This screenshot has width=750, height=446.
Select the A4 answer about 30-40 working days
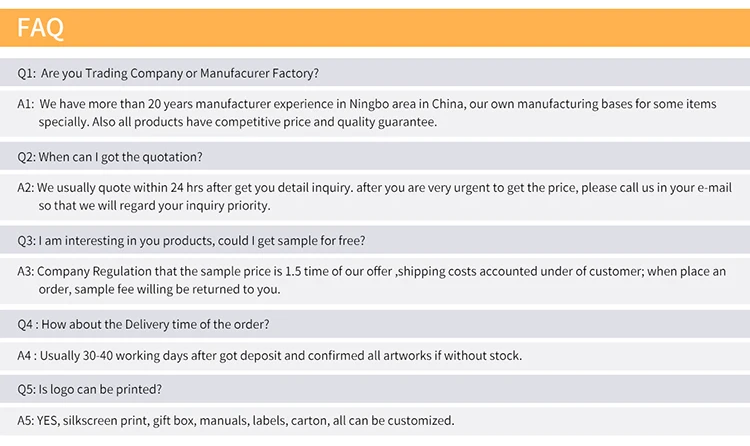(269, 355)
